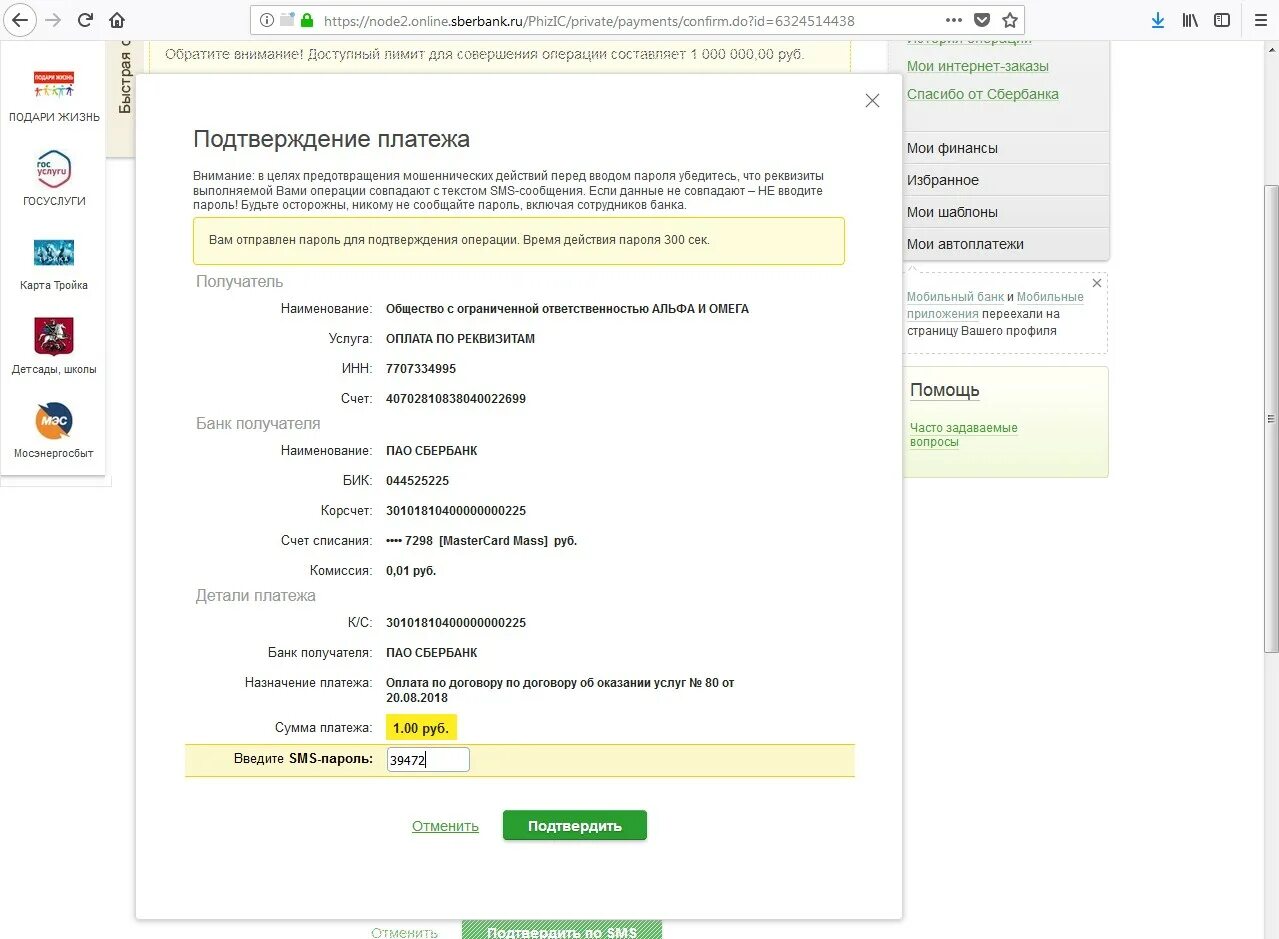Image resolution: width=1279 pixels, height=939 pixels.
Task: Confirm payment with Подтвердить button
Action: pyautogui.click(x=575, y=826)
